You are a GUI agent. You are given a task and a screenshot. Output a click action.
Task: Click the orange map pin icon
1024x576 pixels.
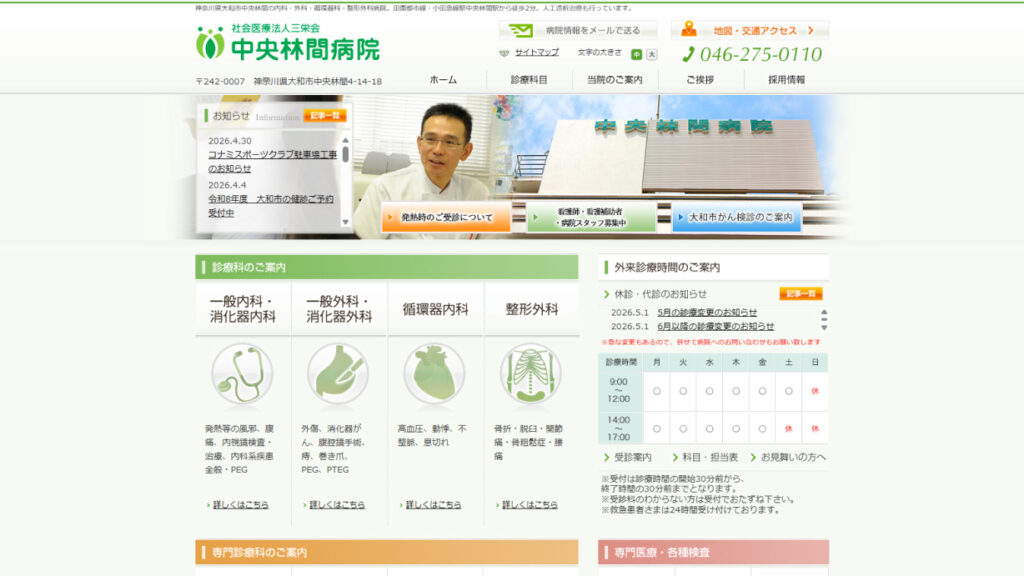[x=689, y=29]
